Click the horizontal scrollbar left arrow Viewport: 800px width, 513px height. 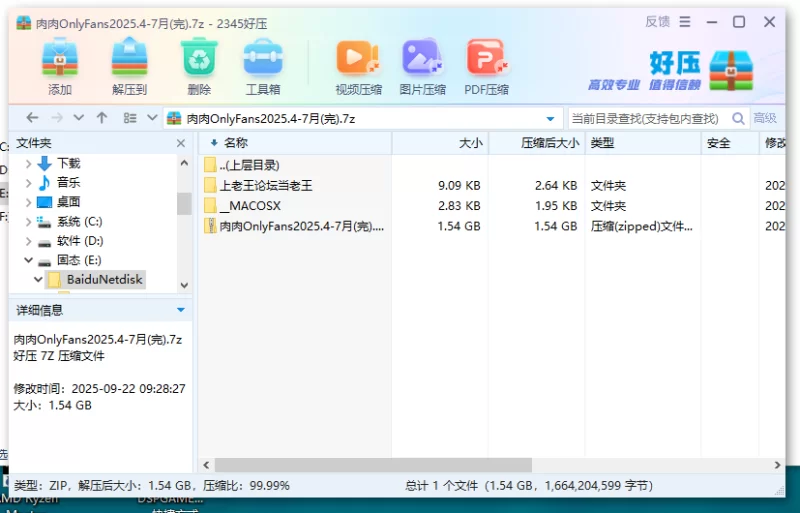click(206, 465)
